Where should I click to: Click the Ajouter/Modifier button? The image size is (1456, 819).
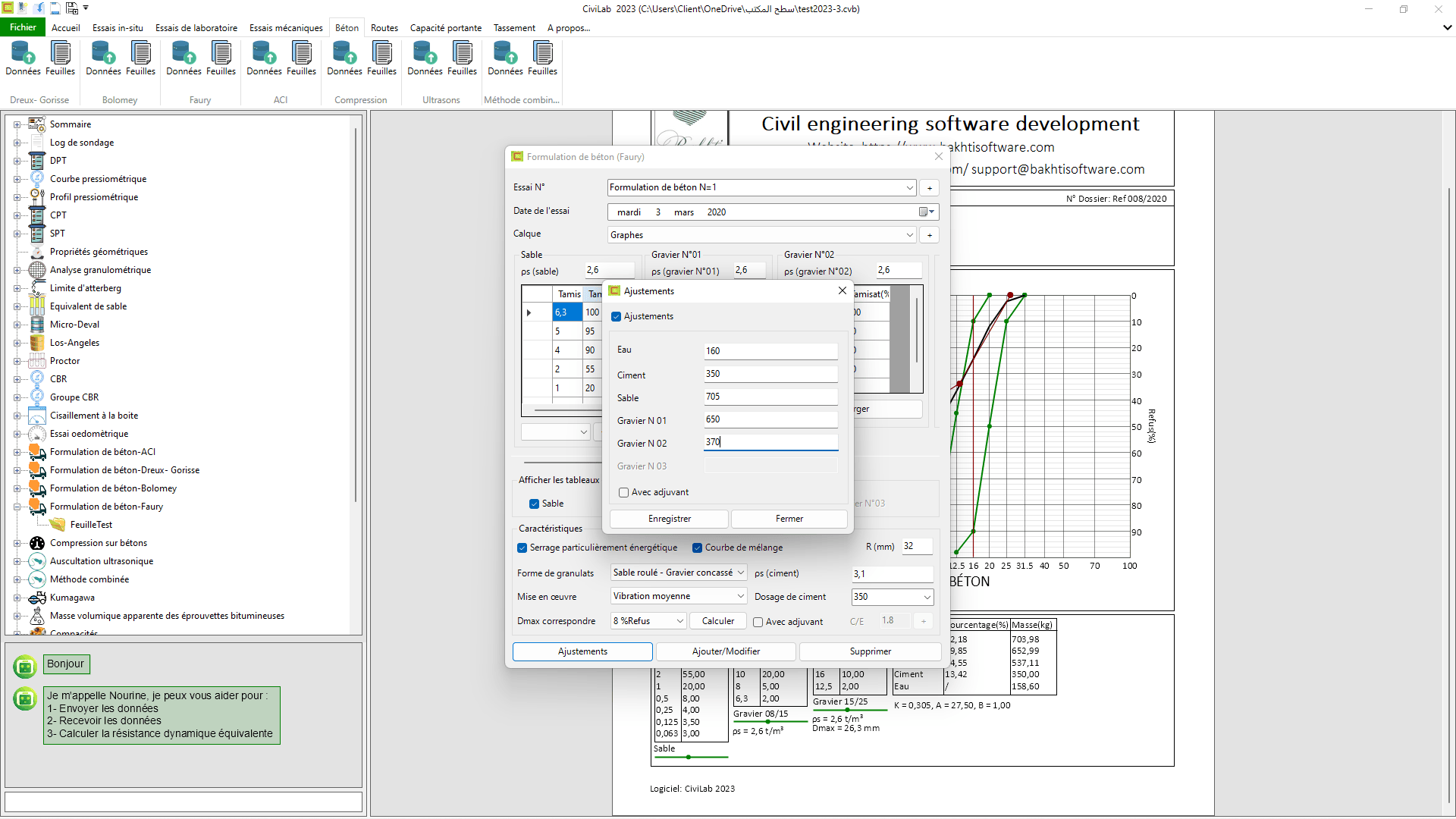click(726, 652)
